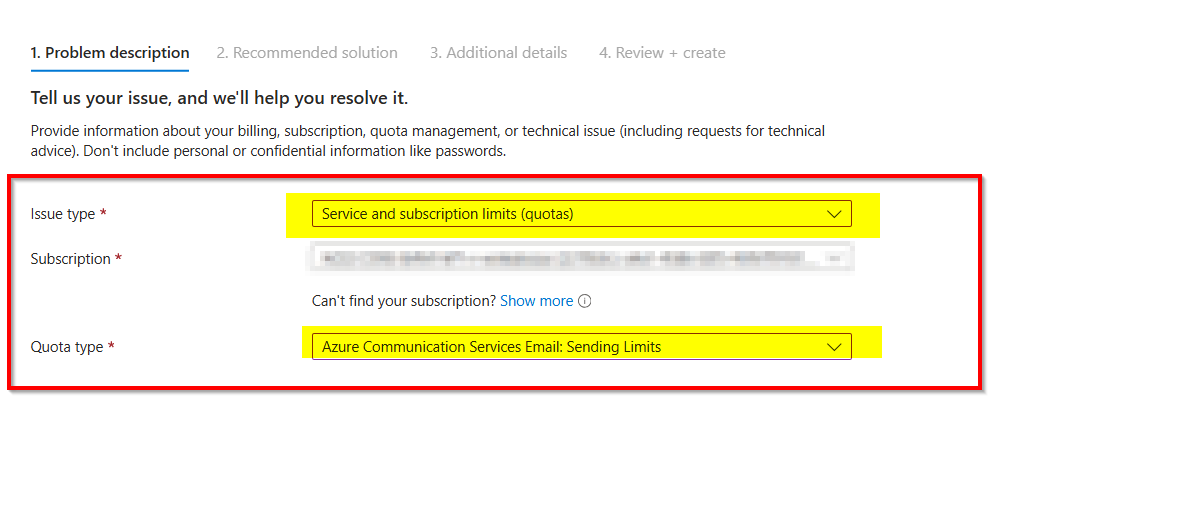Click the Show more link
Viewport: 1188px width, 507px height.
pos(536,301)
